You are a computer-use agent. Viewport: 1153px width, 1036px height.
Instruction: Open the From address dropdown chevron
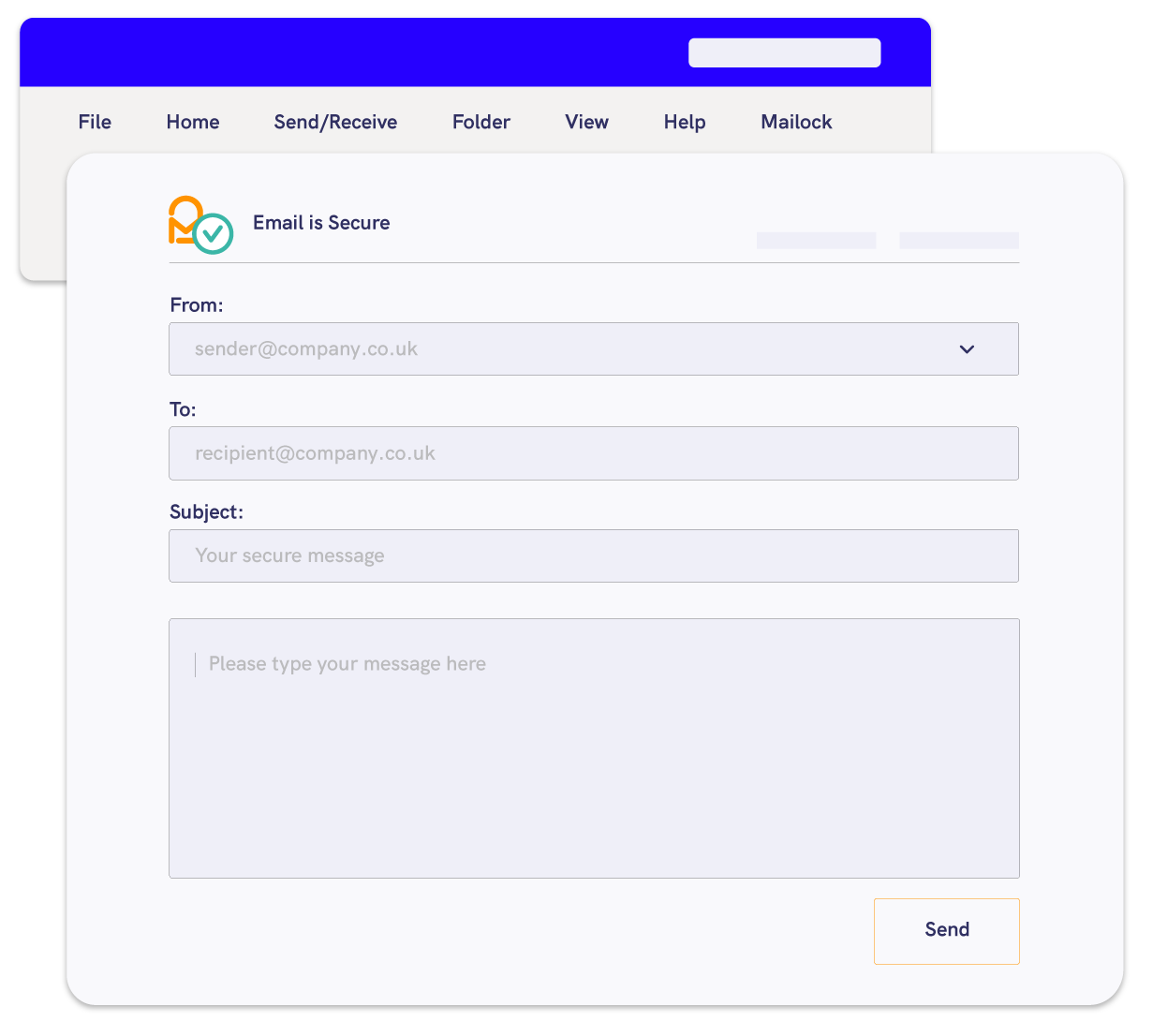pyautogui.click(x=968, y=348)
